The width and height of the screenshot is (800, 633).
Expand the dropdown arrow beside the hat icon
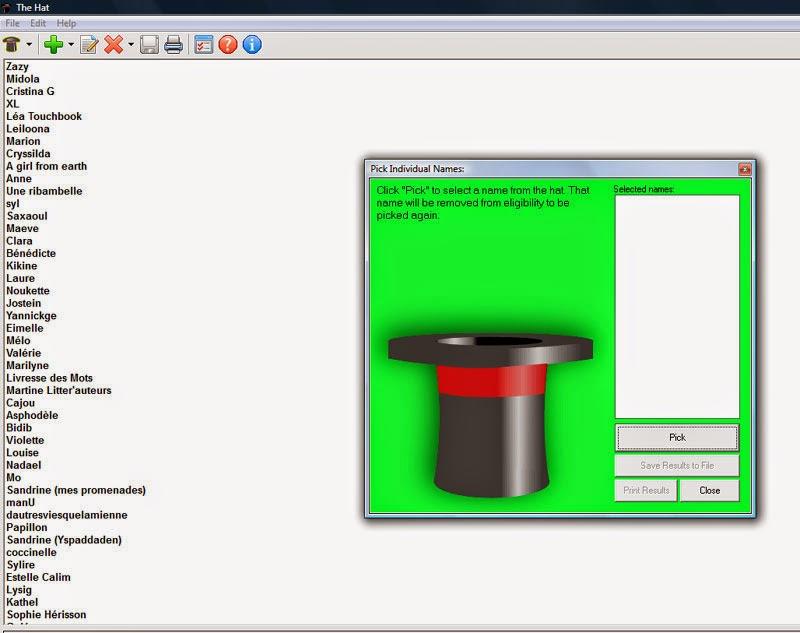click(x=29, y=45)
